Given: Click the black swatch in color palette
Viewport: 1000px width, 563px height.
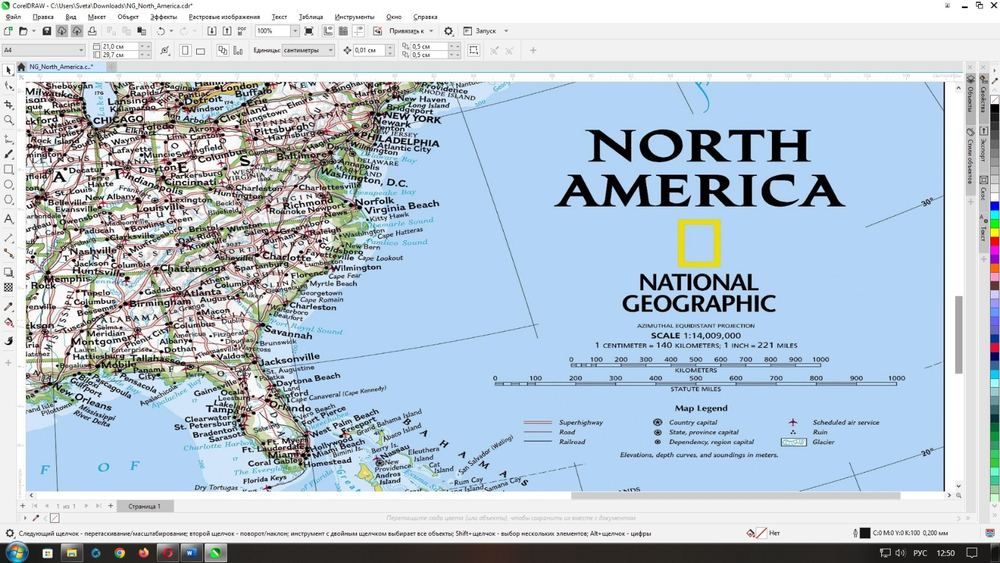Looking at the screenshot, I should point(994,110).
